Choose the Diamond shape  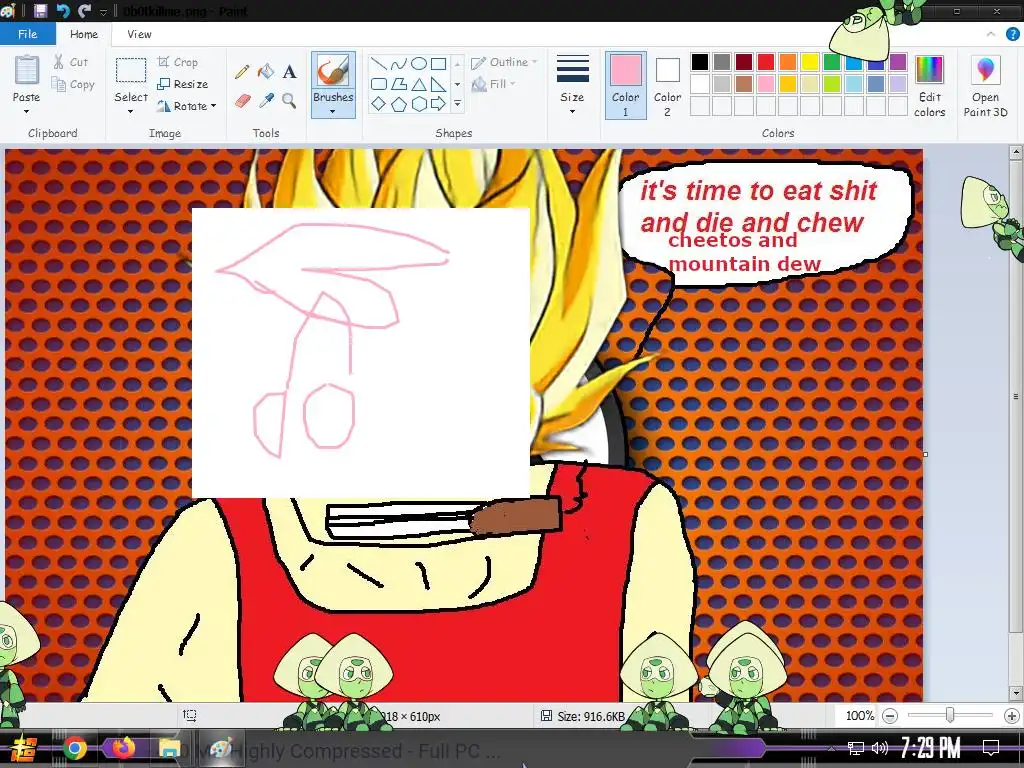[378, 103]
